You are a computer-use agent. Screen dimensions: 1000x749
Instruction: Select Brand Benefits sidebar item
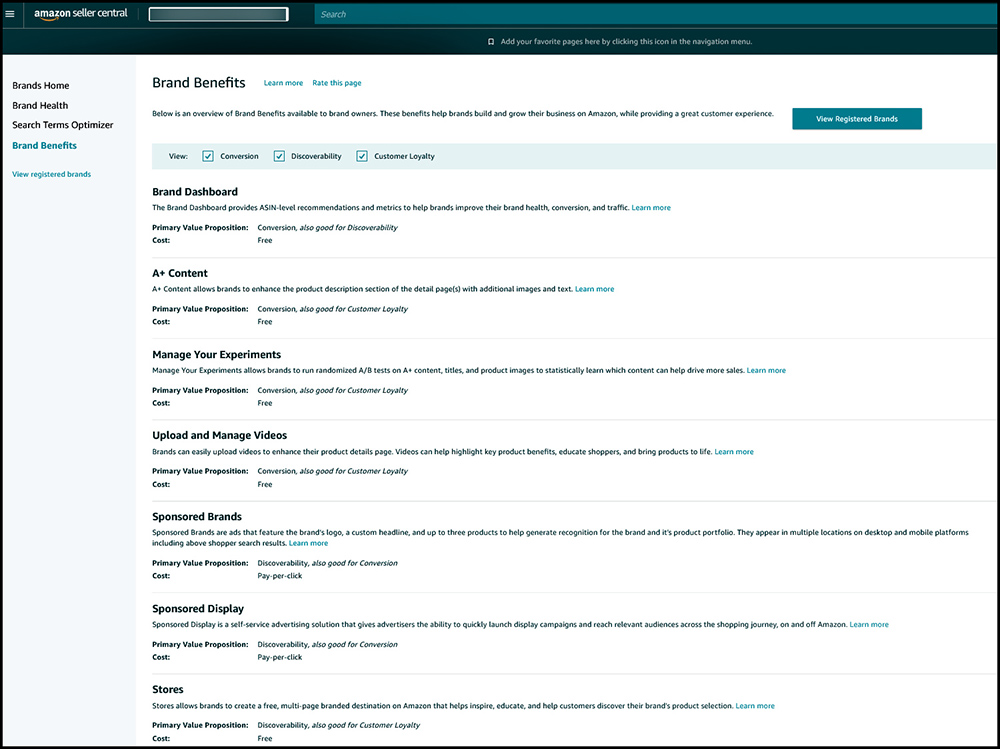coord(44,146)
